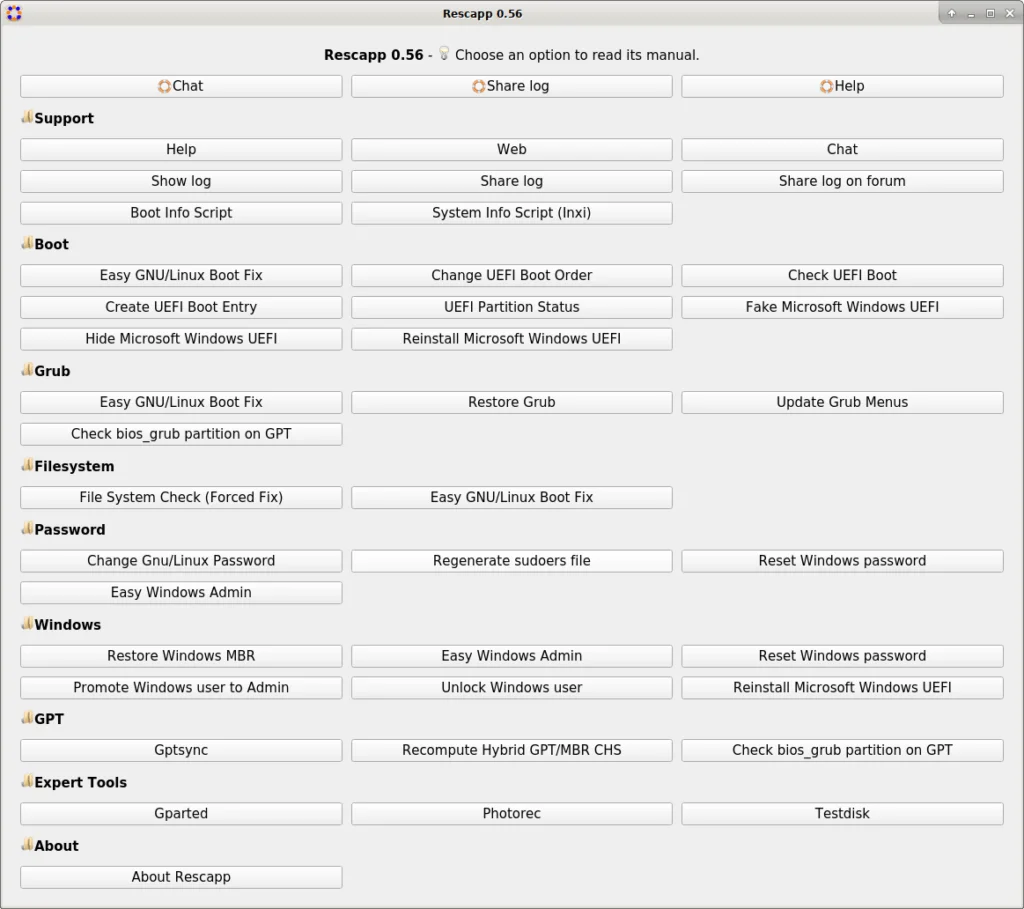This screenshot has height=909, width=1024.
Task: Open Restore Windows MBR option
Action: point(181,656)
